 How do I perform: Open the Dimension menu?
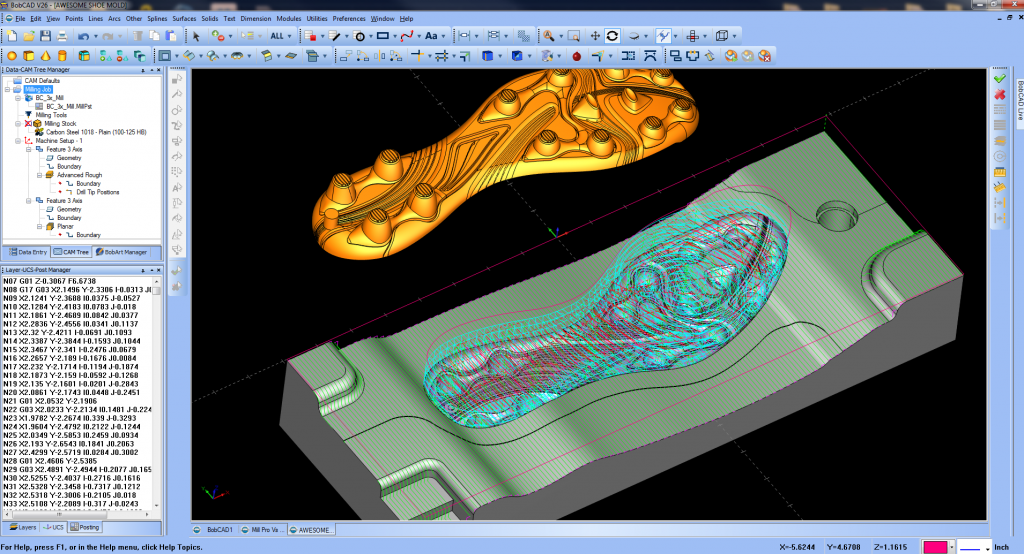[x=255, y=19]
